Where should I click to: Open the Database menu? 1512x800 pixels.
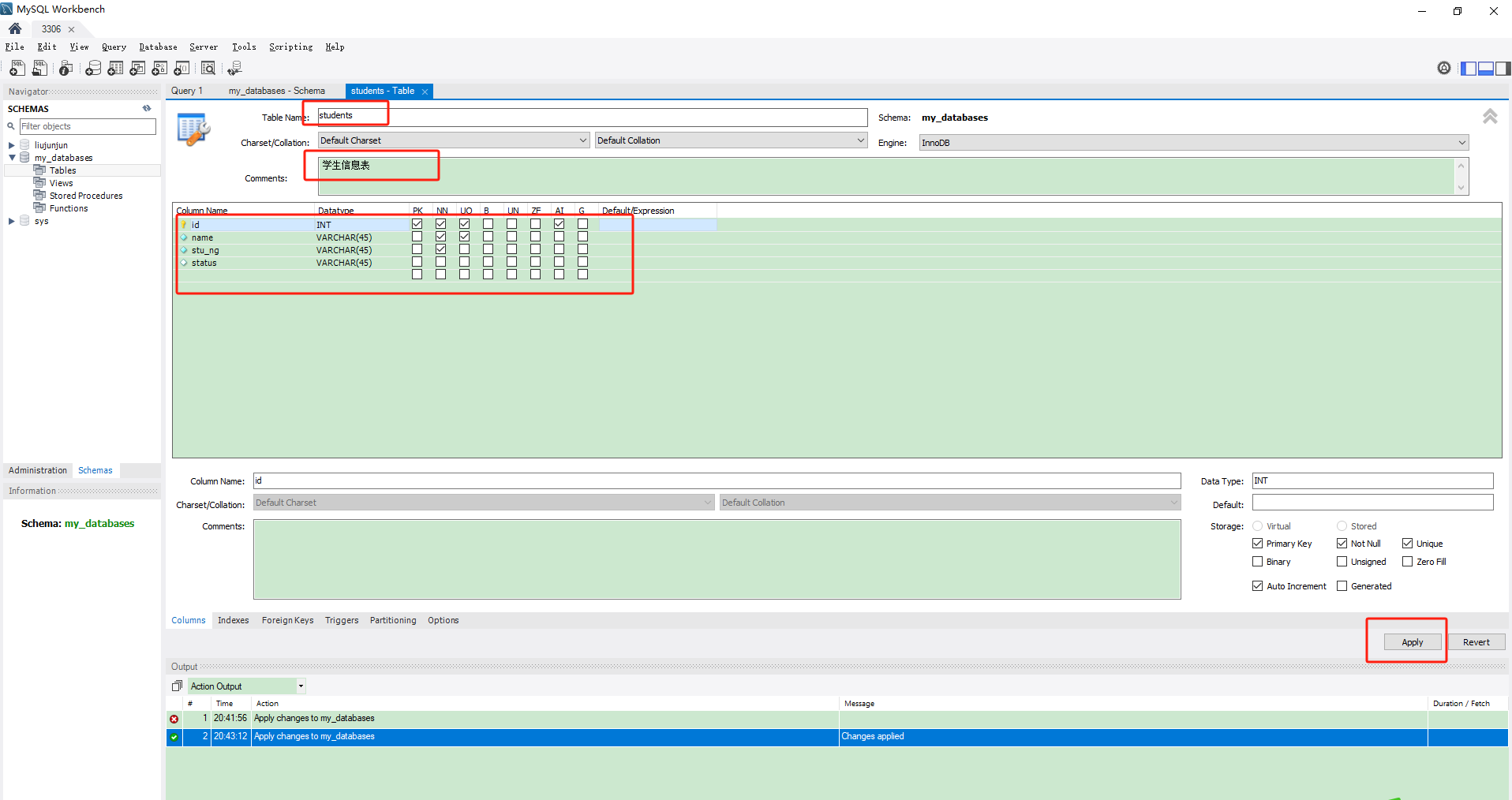pos(158,47)
